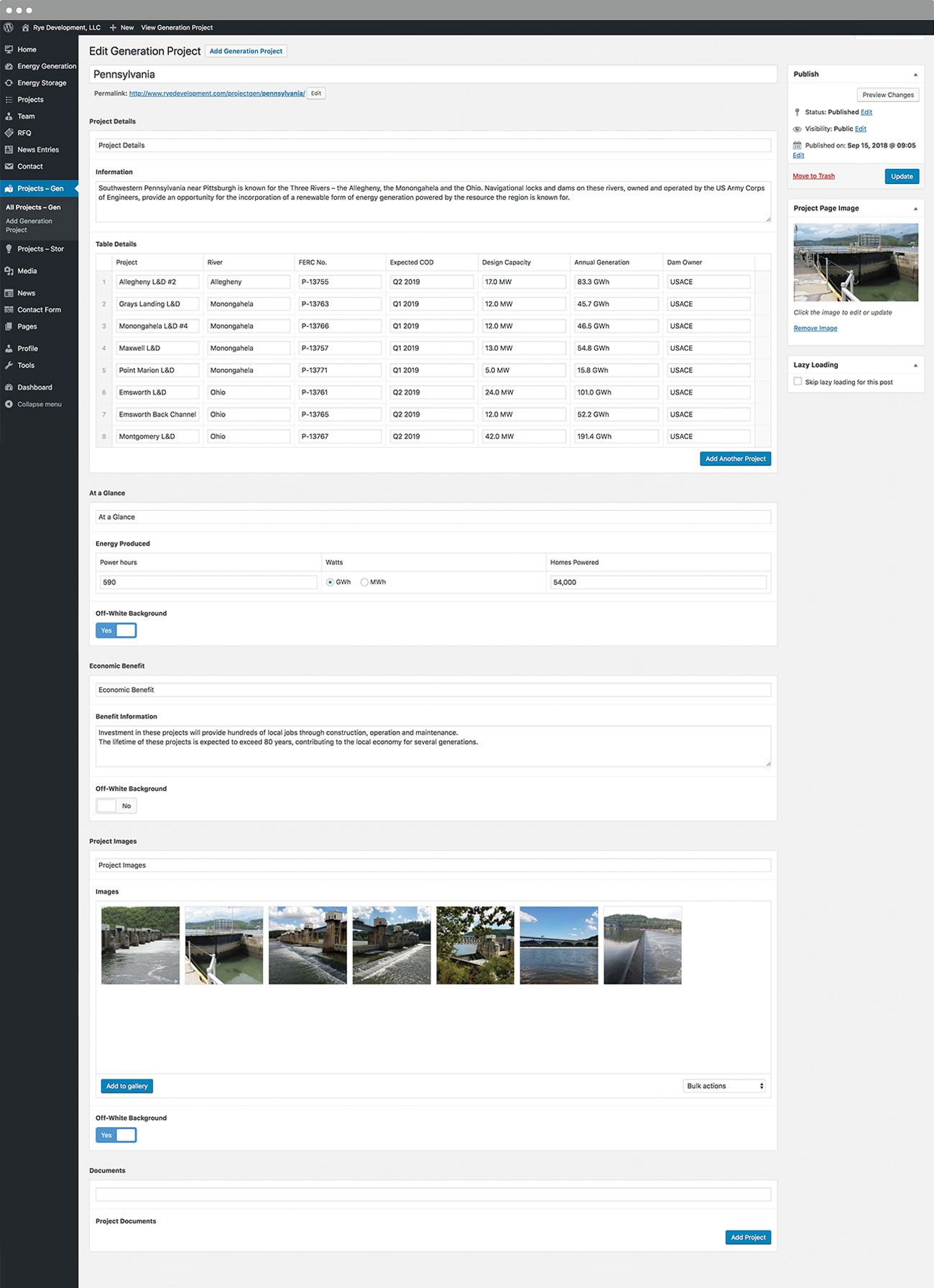Click the Team sidebar icon
The height and width of the screenshot is (1288, 934).
pyautogui.click(x=9, y=116)
